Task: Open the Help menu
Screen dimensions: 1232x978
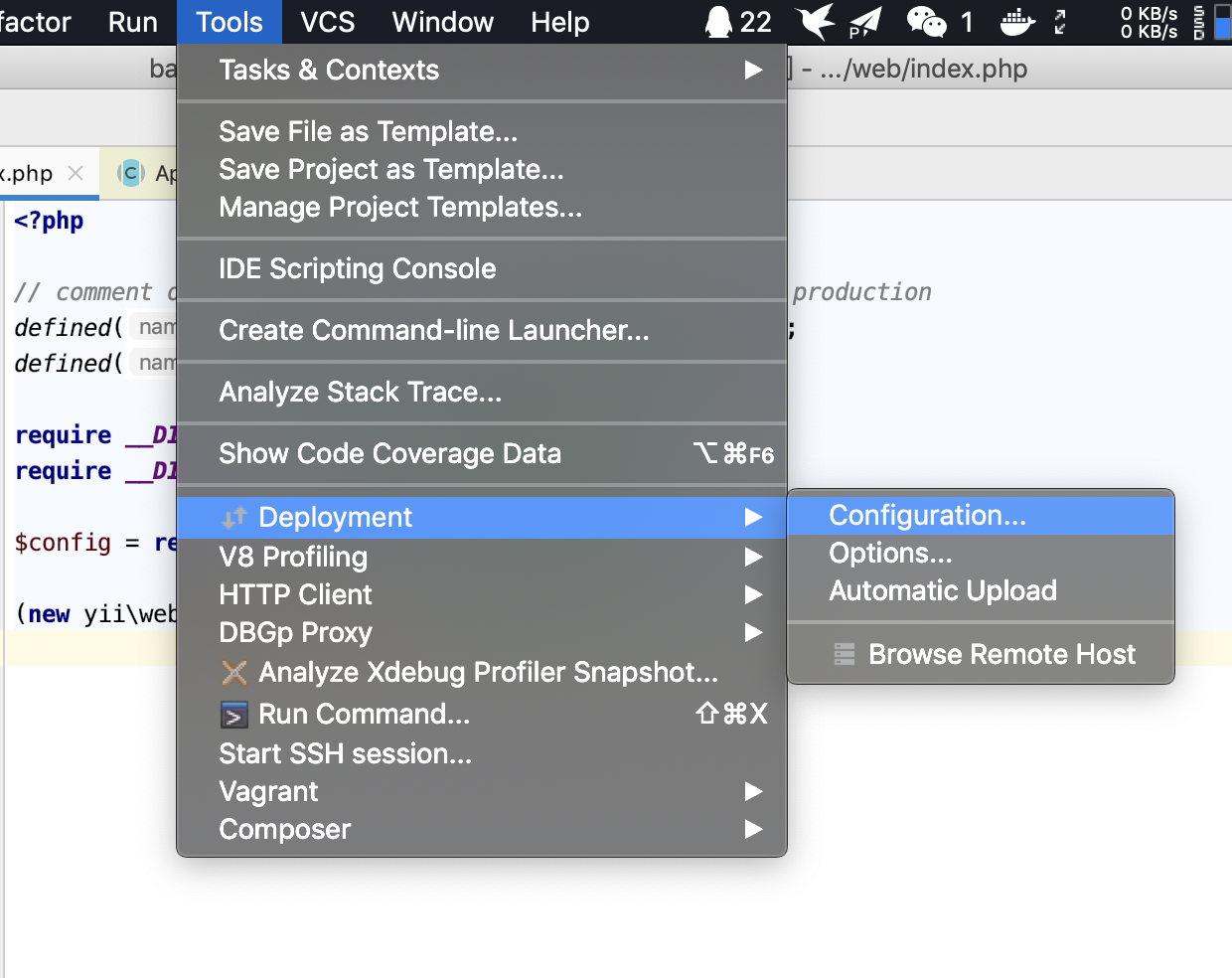Action: [560, 22]
